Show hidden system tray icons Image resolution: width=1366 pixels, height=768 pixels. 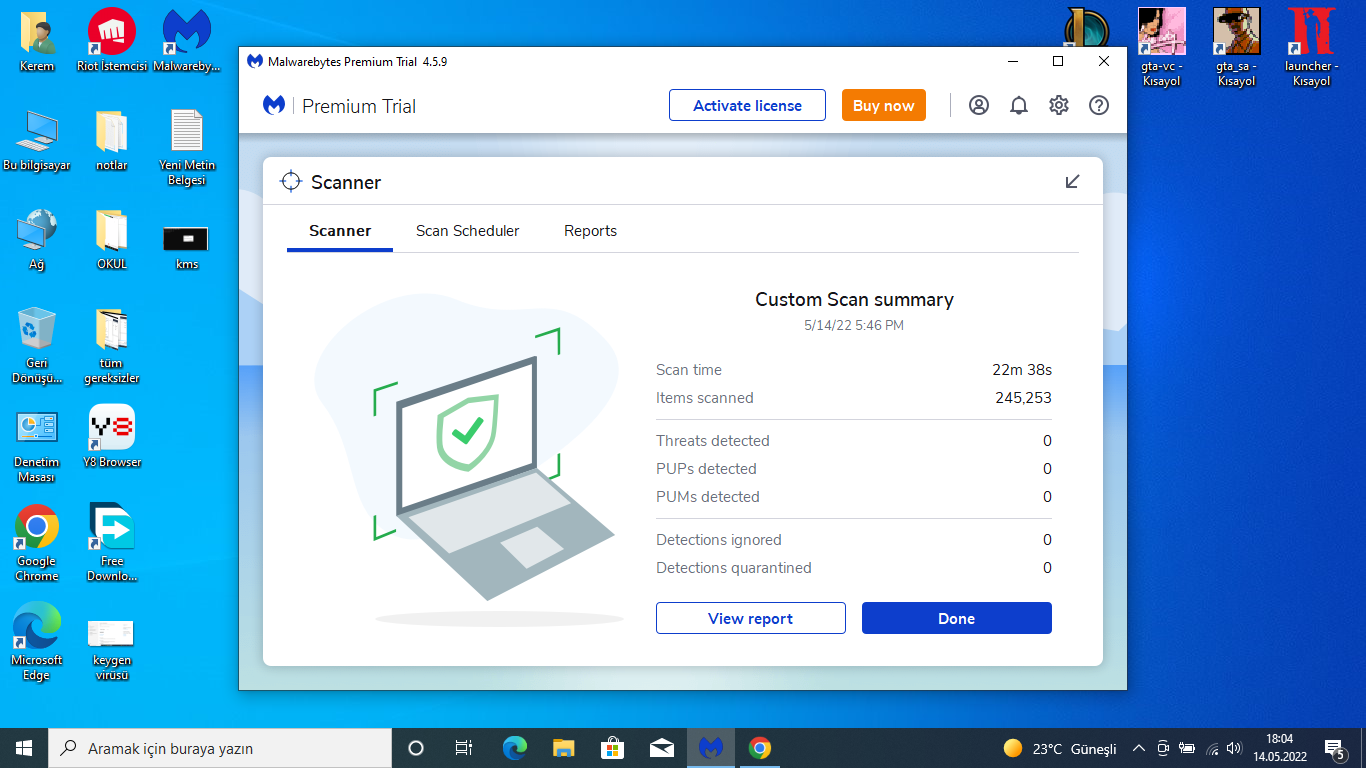pos(1139,748)
